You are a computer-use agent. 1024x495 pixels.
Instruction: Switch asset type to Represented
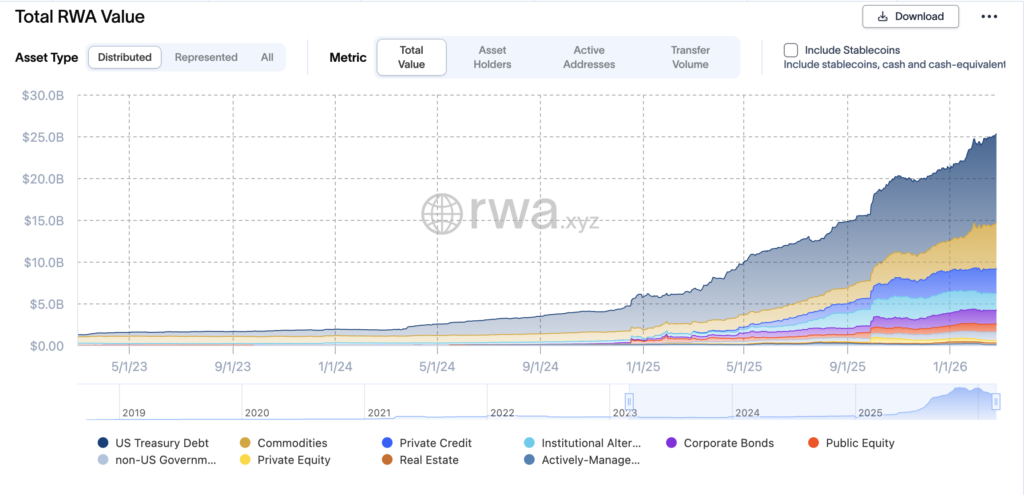[206, 58]
